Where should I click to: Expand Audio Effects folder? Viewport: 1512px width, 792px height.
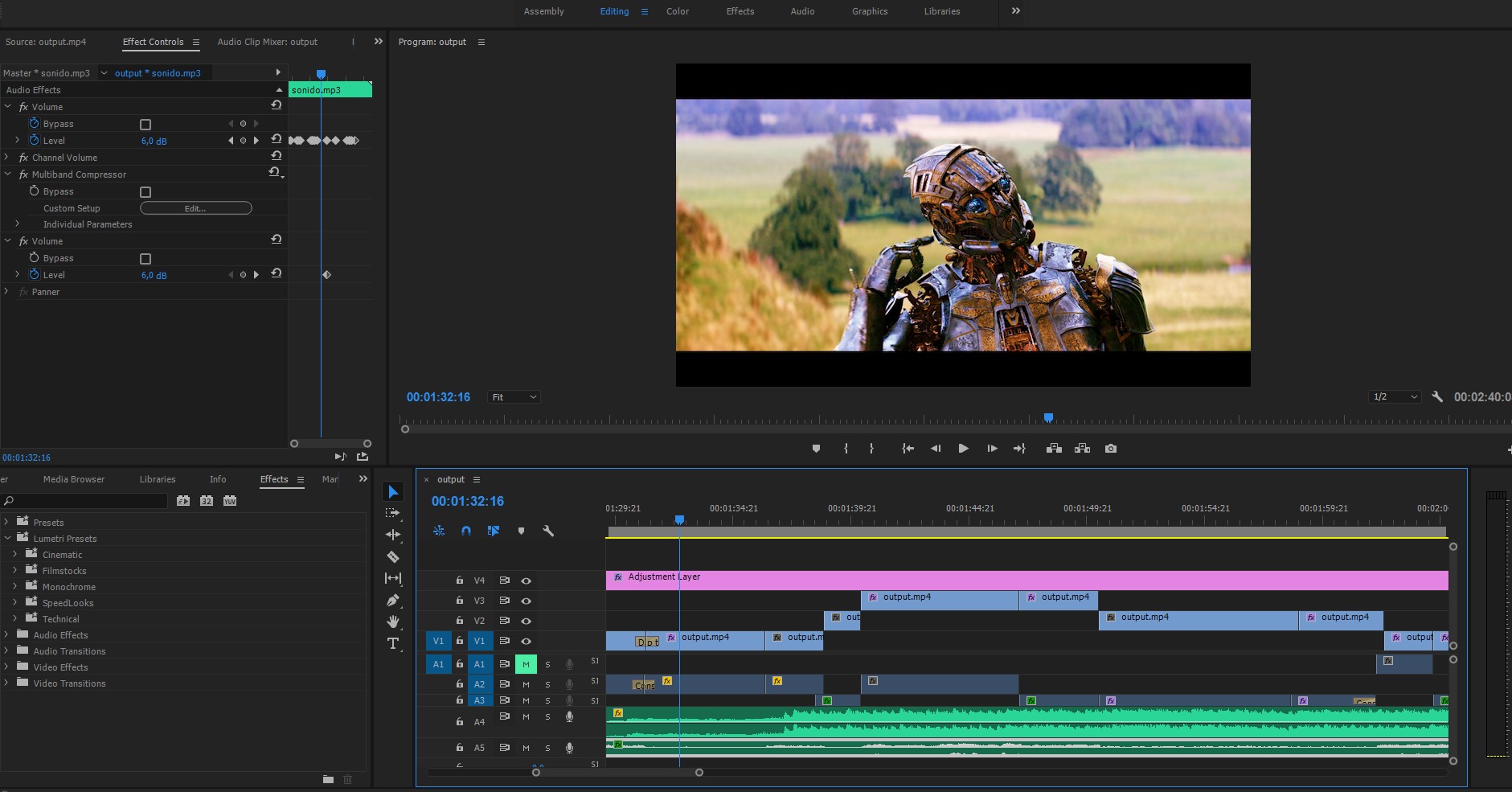pos(6,634)
